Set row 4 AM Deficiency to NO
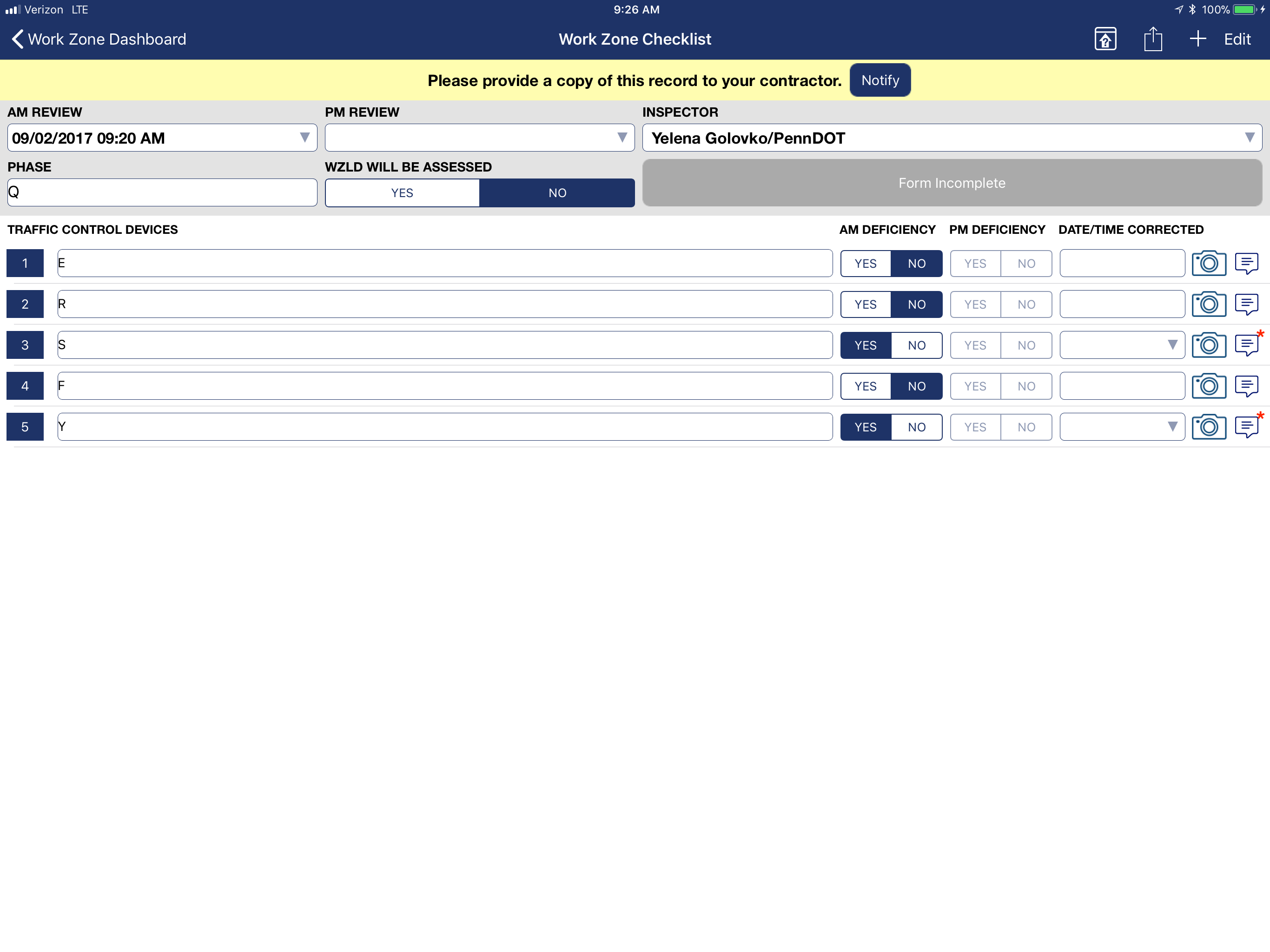 tap(916, 386)
